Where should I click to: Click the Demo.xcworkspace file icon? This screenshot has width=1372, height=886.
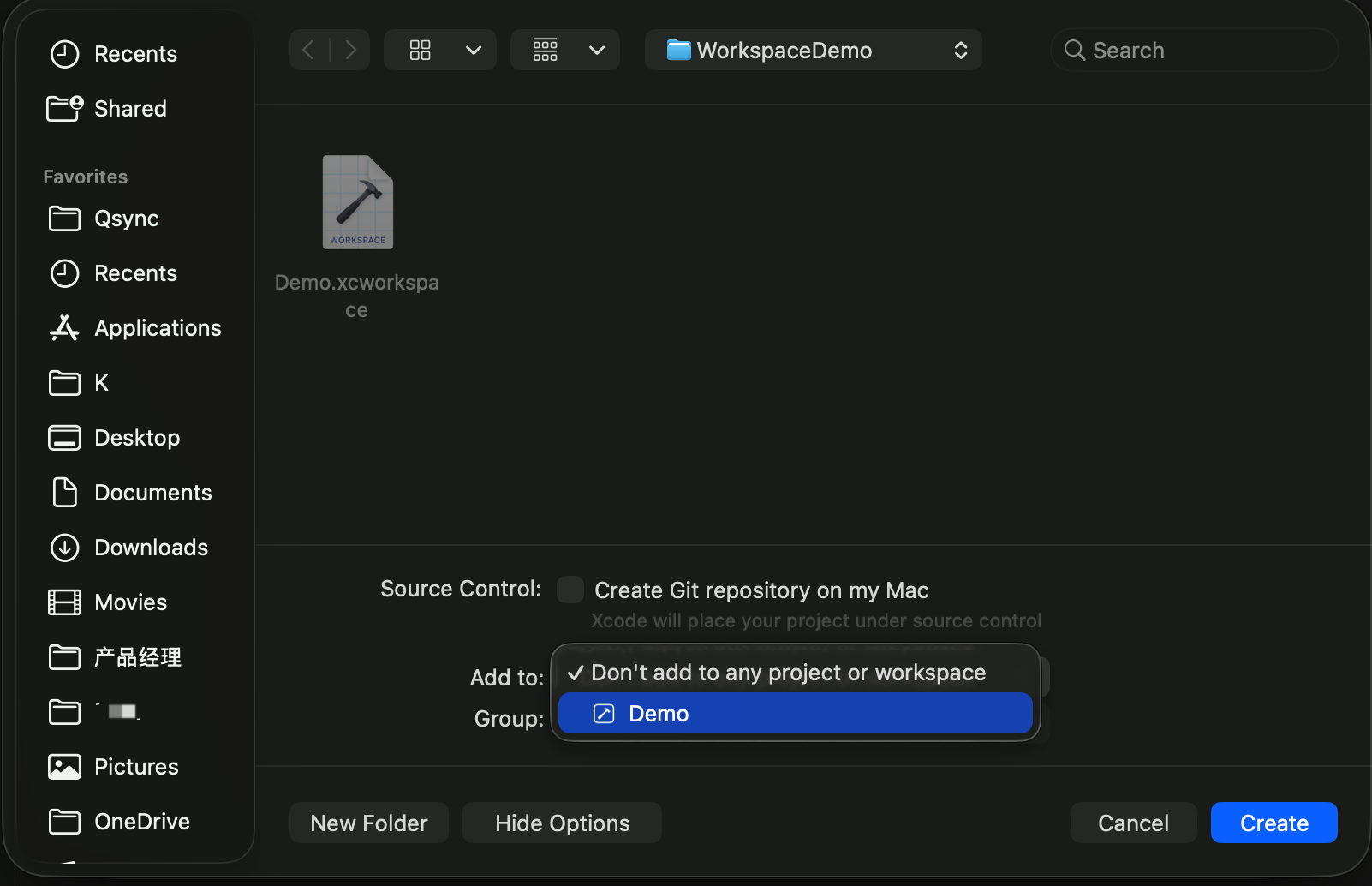[357, 202]
